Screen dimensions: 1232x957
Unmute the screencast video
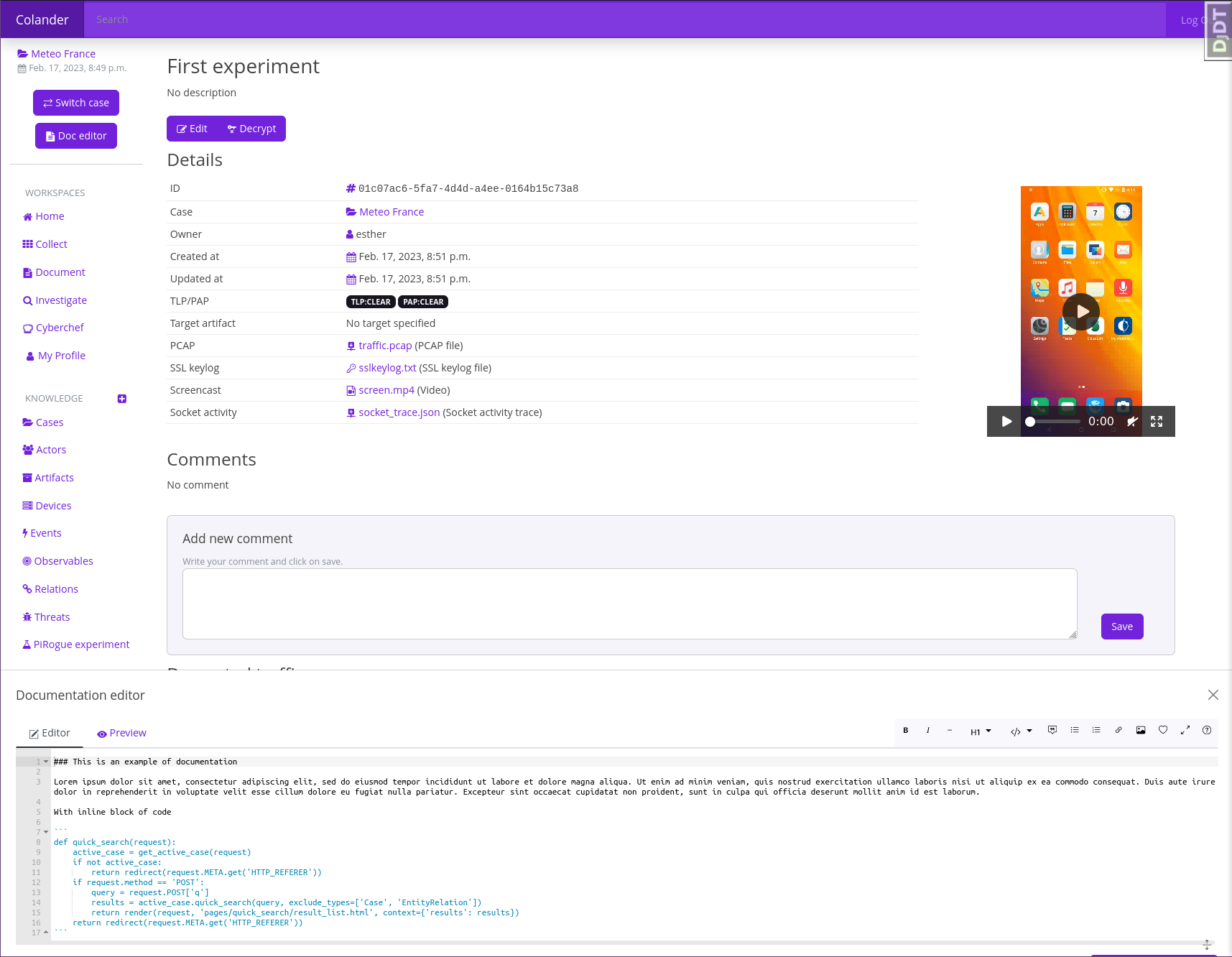pos(1132,422)
